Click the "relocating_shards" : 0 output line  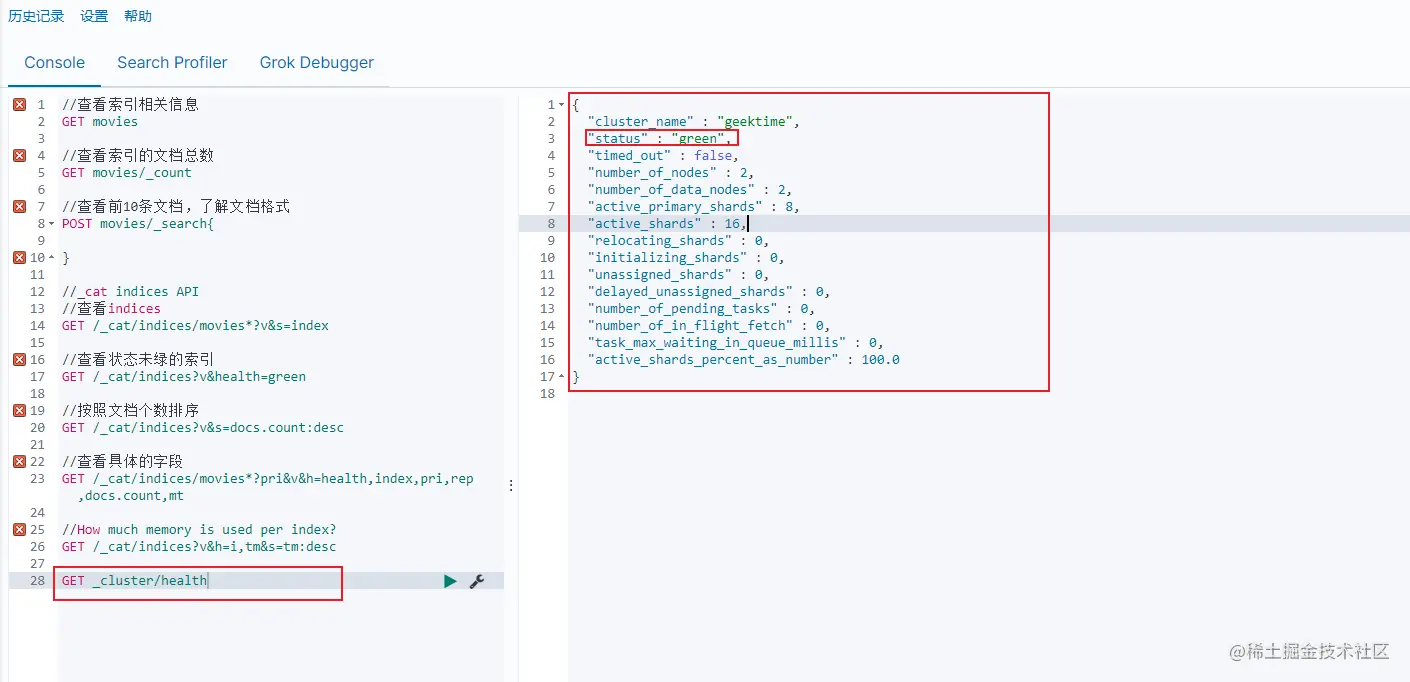click(x=679, y=241)
